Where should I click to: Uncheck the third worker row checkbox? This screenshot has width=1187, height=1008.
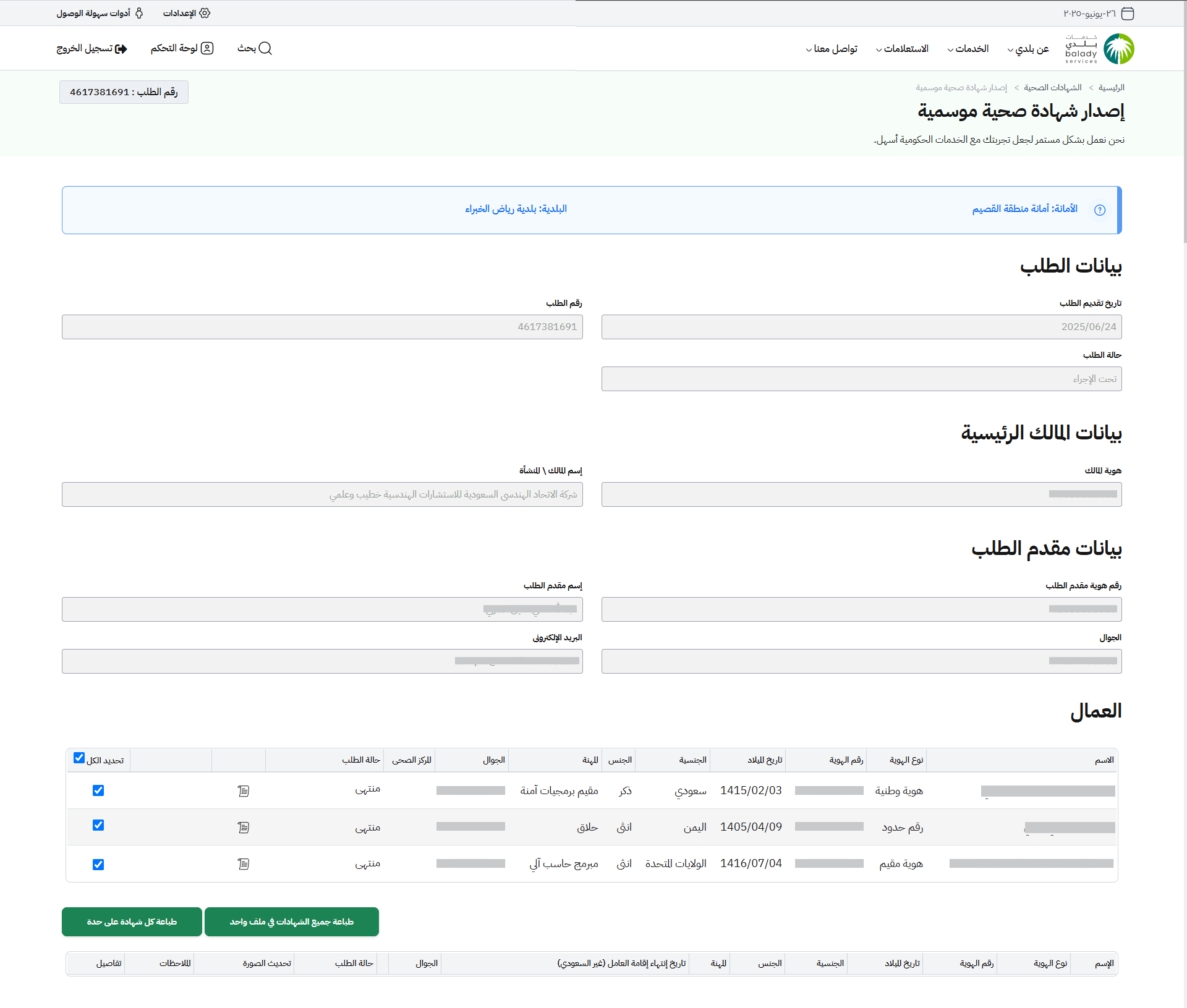pos(98,865)
